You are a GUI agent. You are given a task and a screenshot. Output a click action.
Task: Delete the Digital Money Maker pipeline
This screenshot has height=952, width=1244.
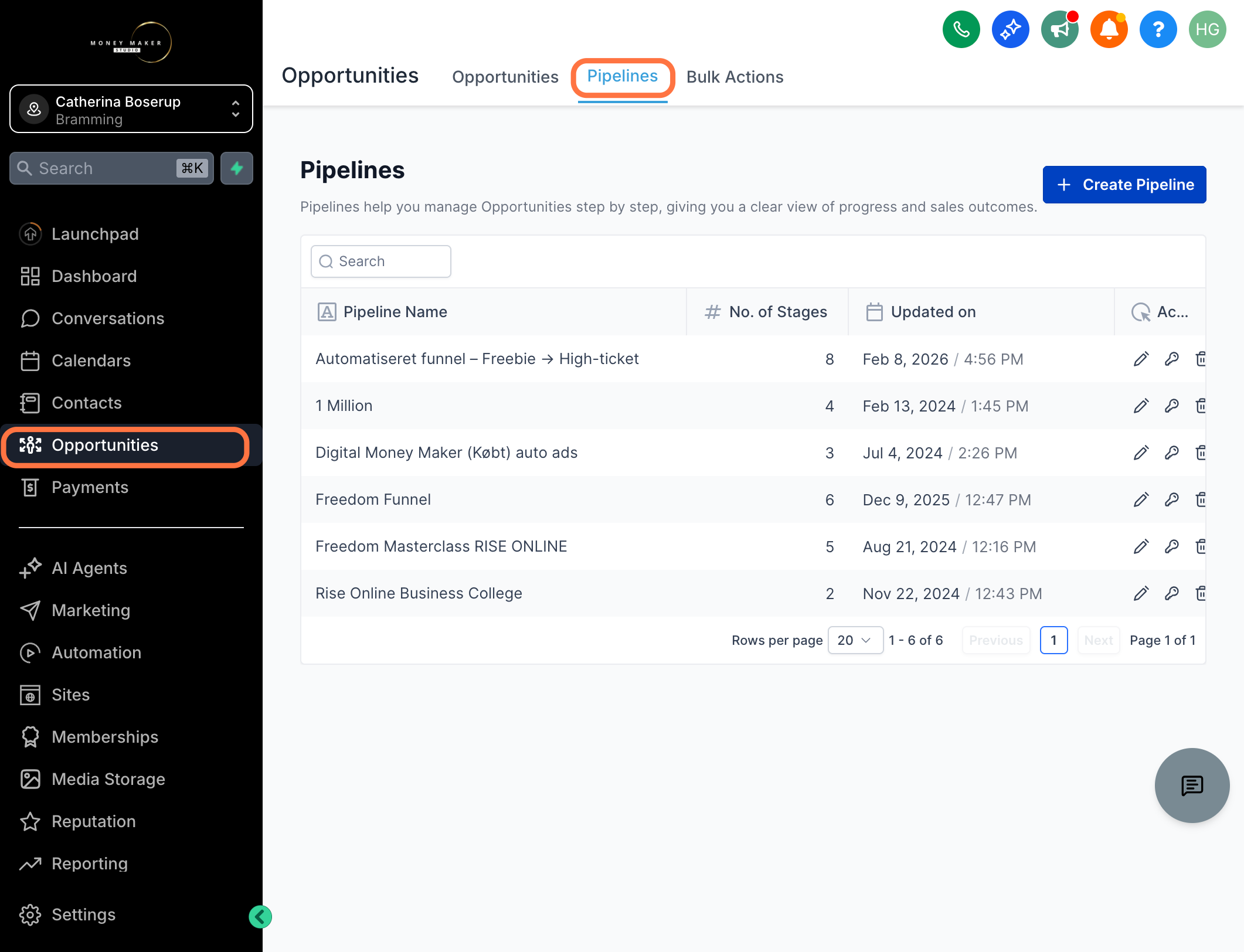[1201, 453]
